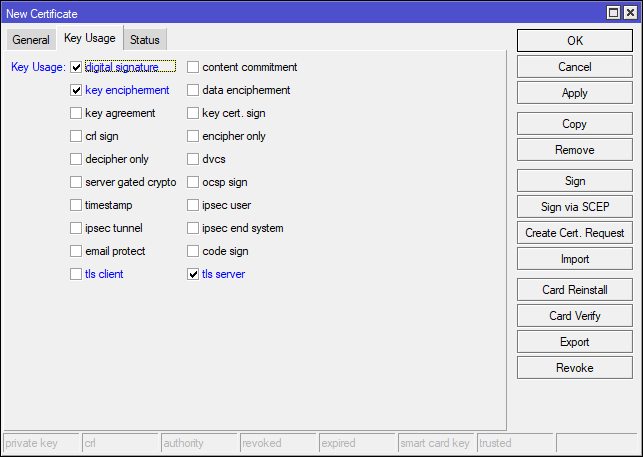The image size is (643, 458).
Task: Click the Sign button
Action: point(575,181)
